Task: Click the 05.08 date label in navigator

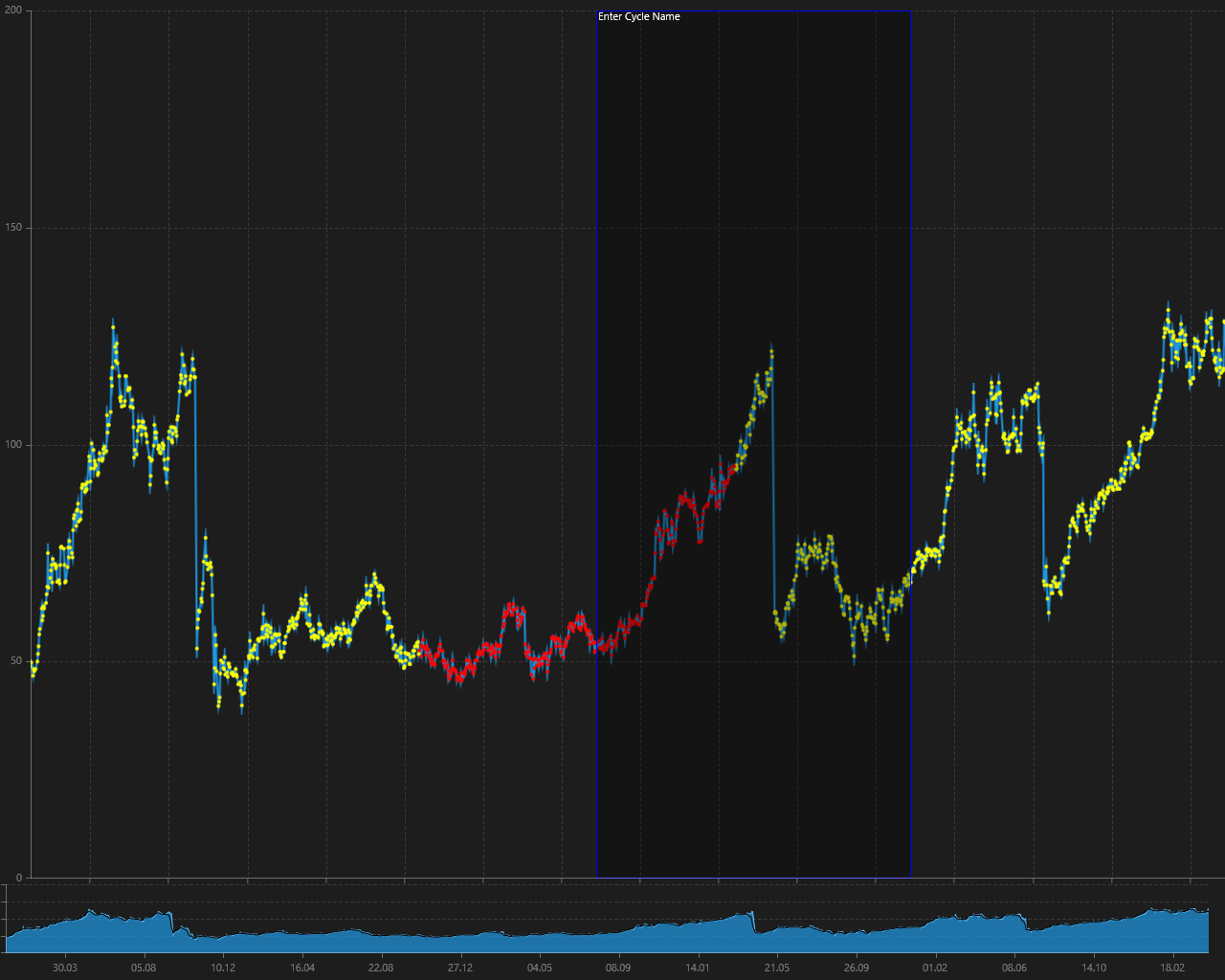Action: 144,968
